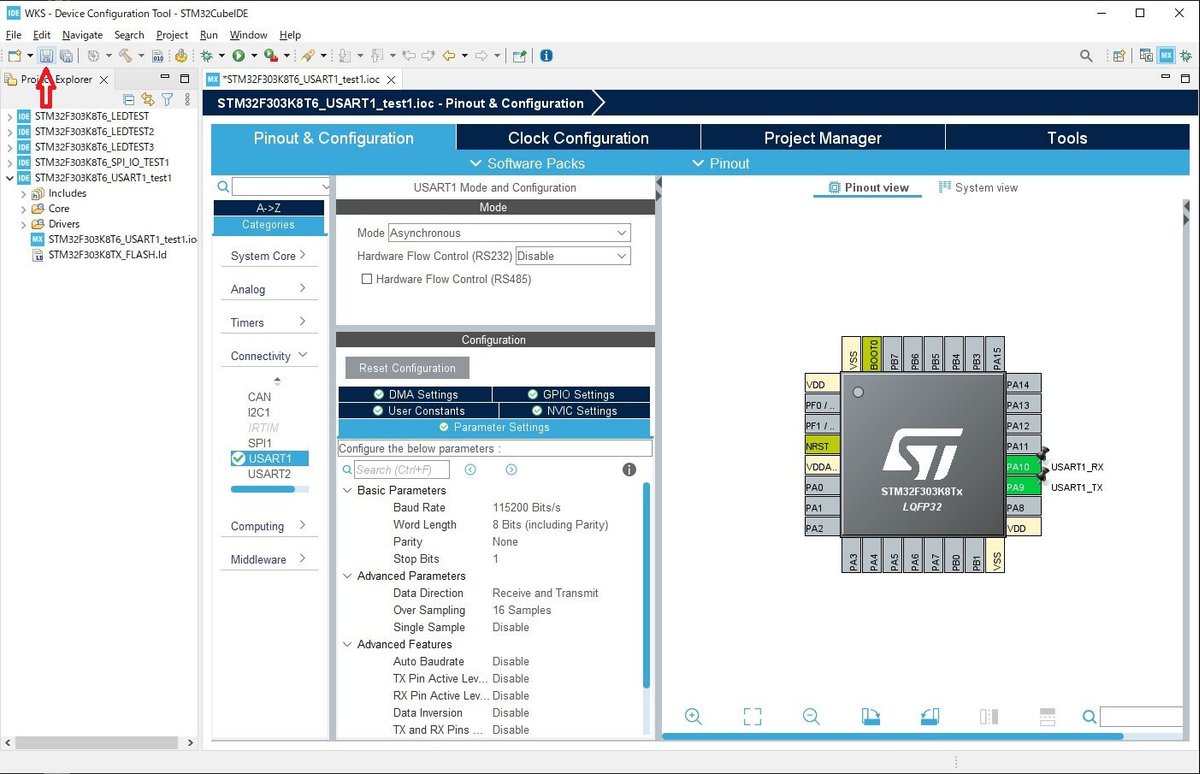This screenshot has width=1200, height=774.
Task: Click the green Run toolbar icon
Action: click(239, 56)
